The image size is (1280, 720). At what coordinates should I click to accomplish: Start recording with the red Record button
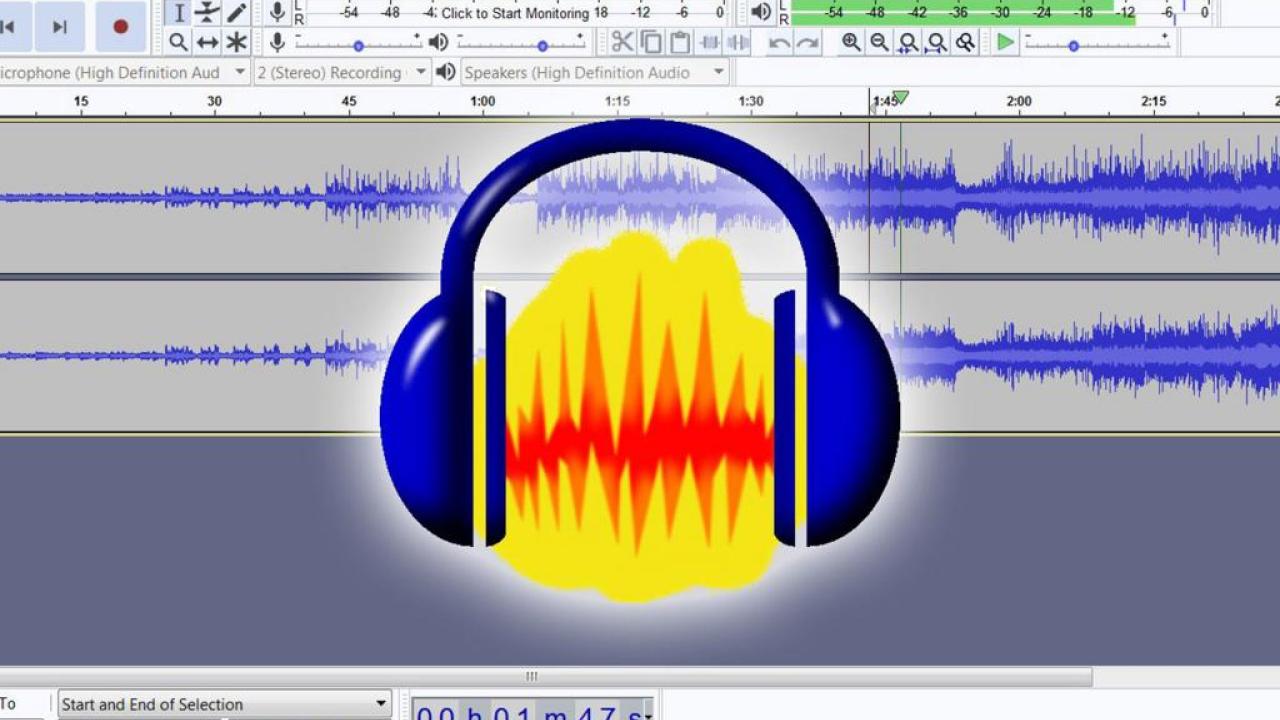point(121,27)
